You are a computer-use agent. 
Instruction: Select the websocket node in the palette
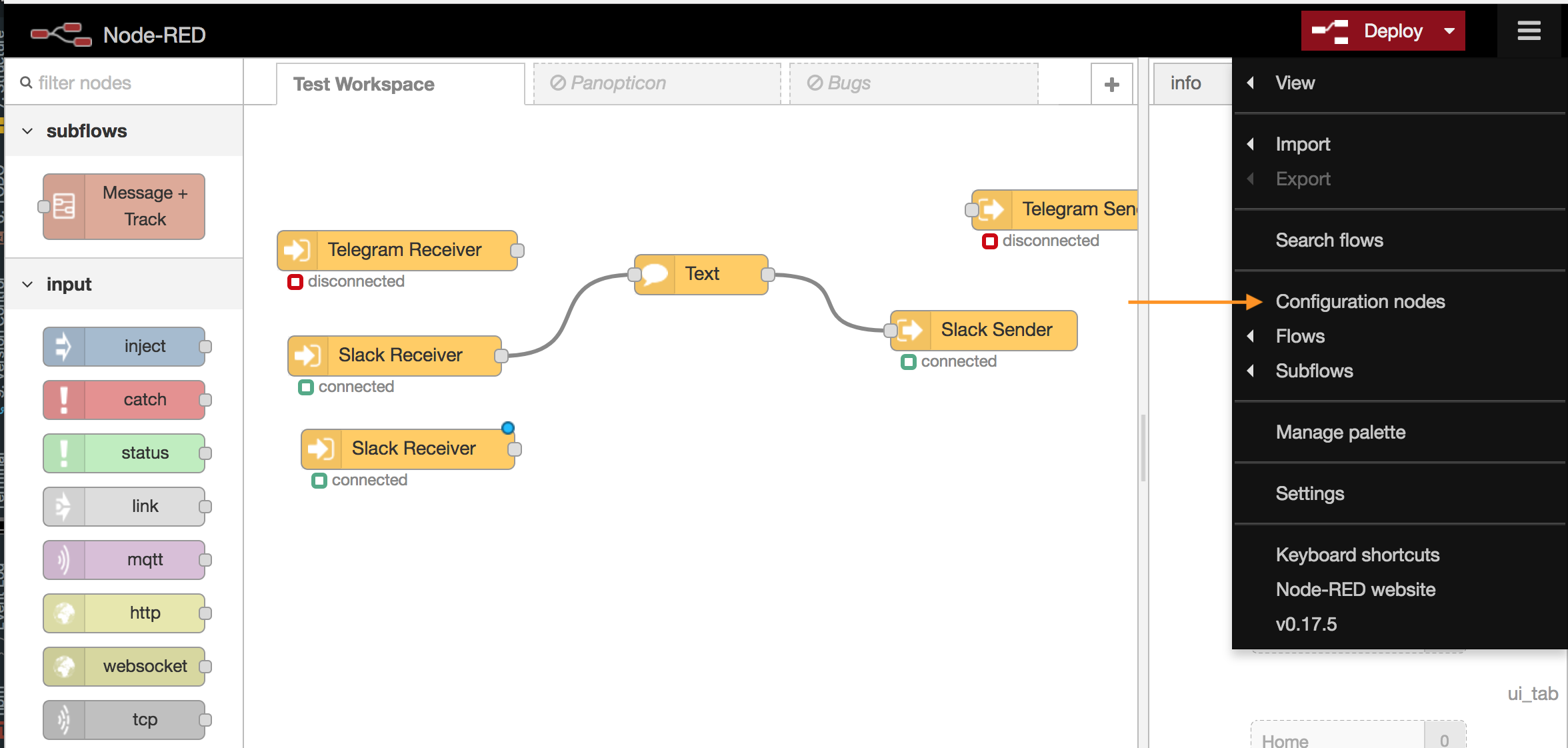(x=124, y=666)
